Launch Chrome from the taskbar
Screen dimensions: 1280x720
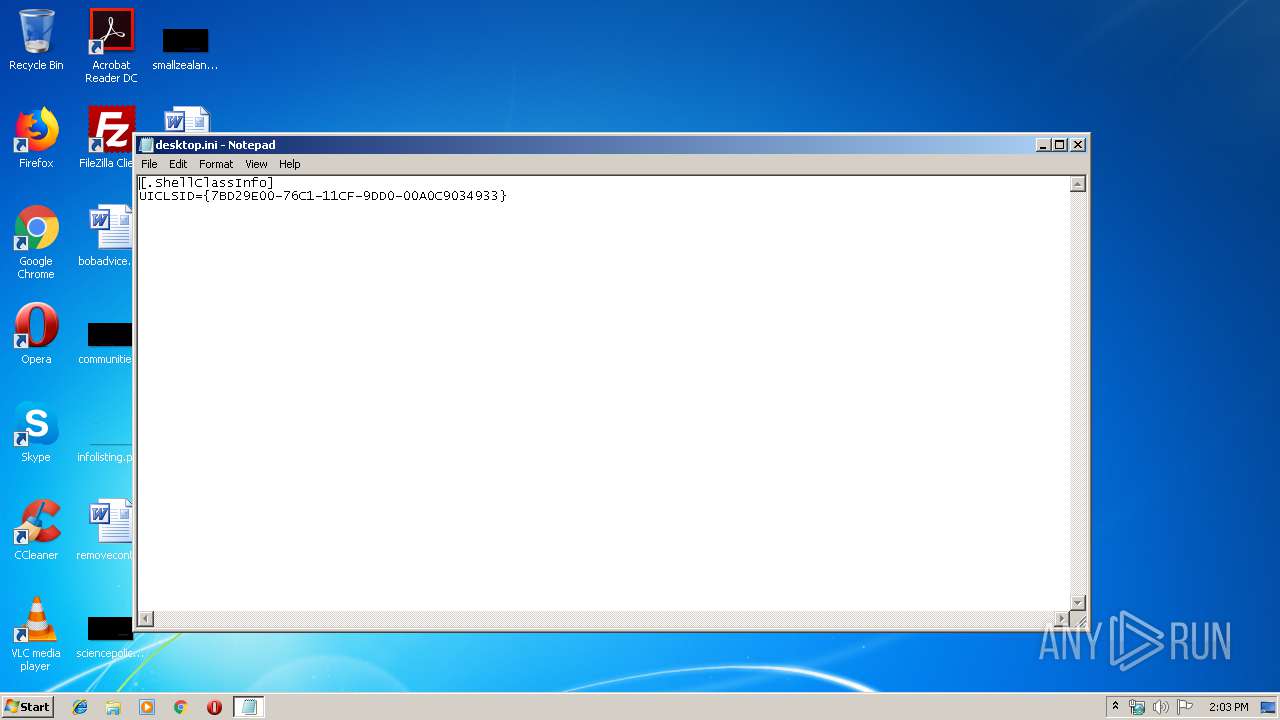point(180,707)
